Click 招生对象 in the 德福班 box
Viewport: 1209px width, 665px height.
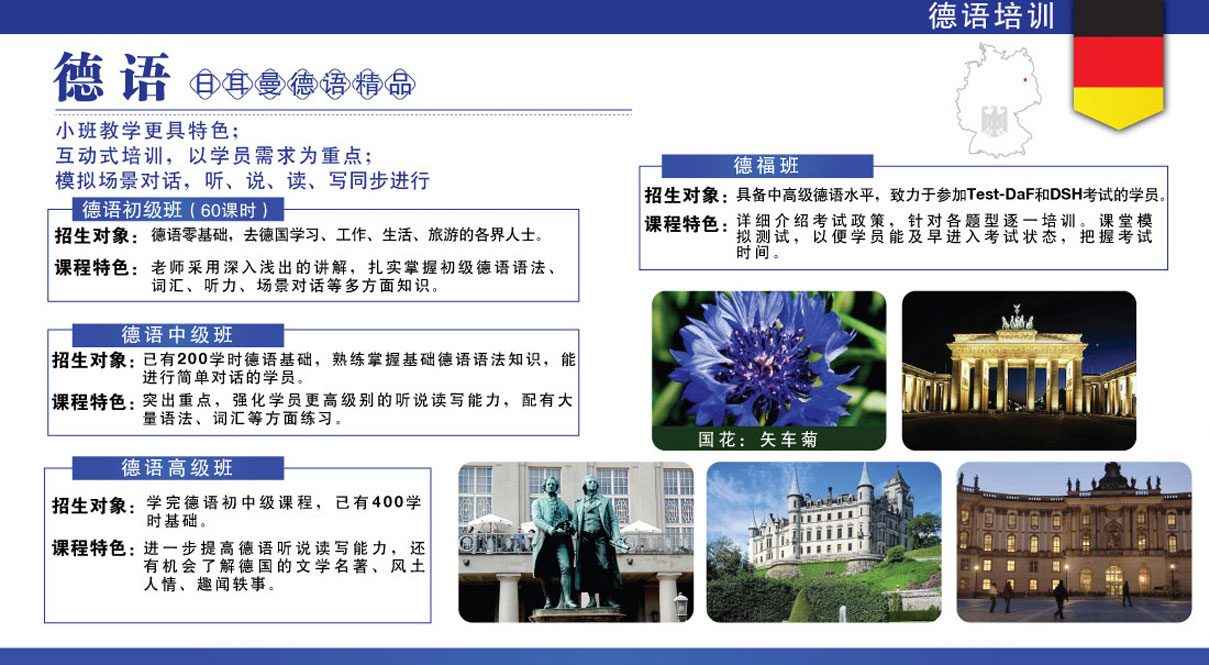685,195
